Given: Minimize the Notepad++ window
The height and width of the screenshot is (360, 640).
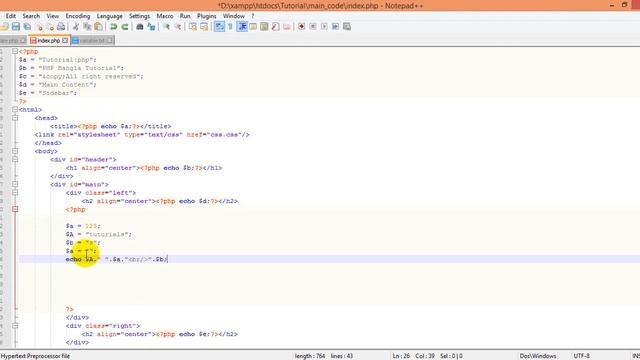Looking at the screenshot, I should (x=611, y=5).
